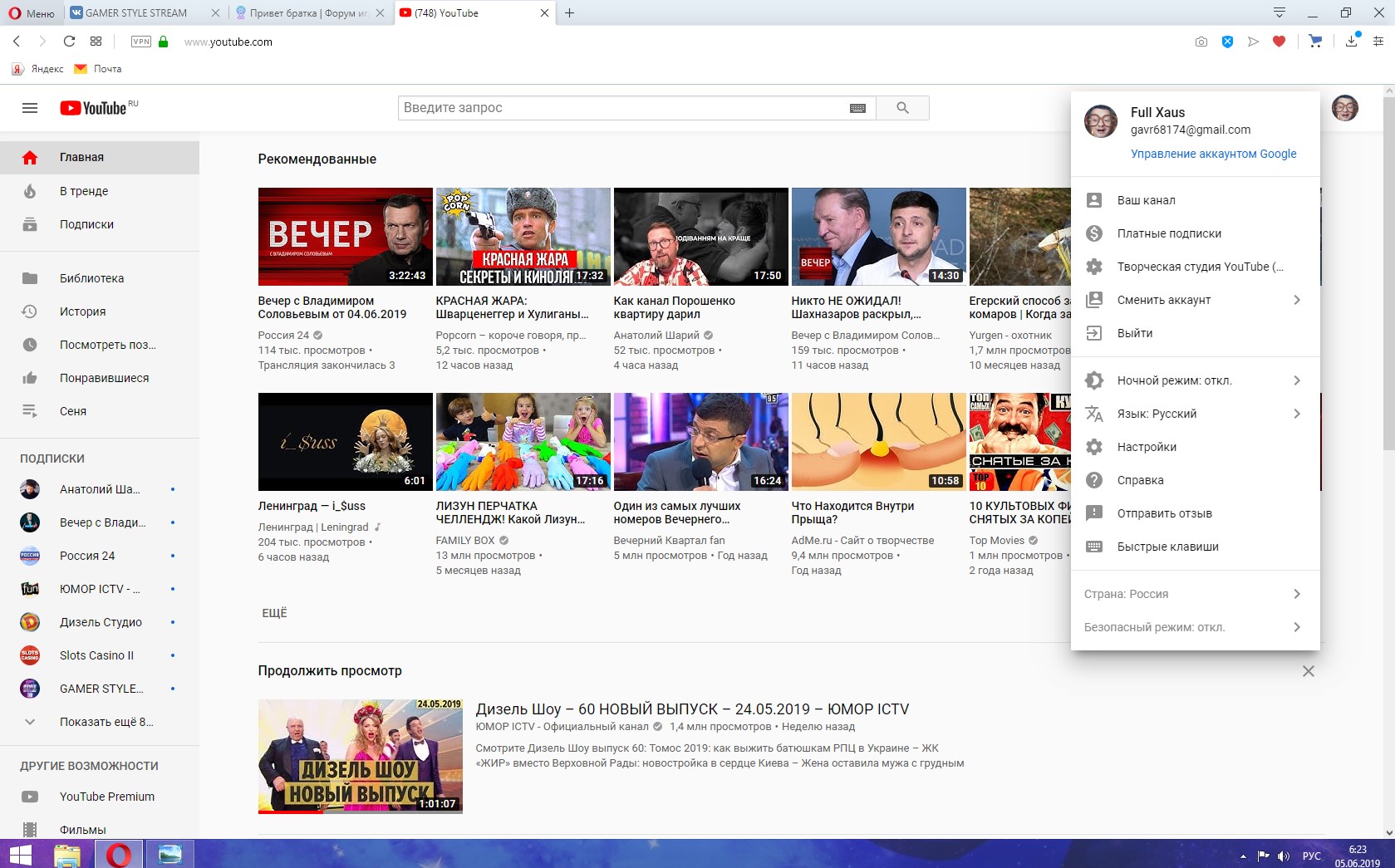Open Ночной режим submenu
Viewport: 1395px width, 868px height.
tap(1196, 380)
